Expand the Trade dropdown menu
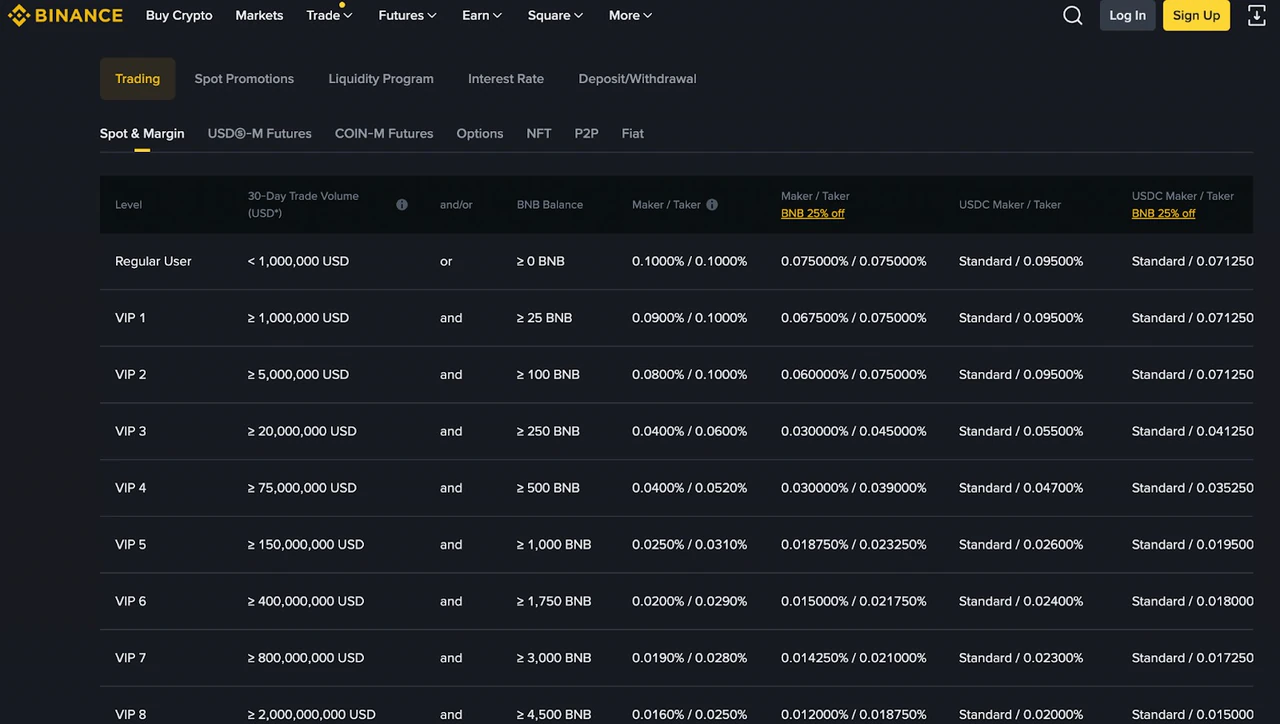Screen dimensions: 1280x724 click(329, 15)
